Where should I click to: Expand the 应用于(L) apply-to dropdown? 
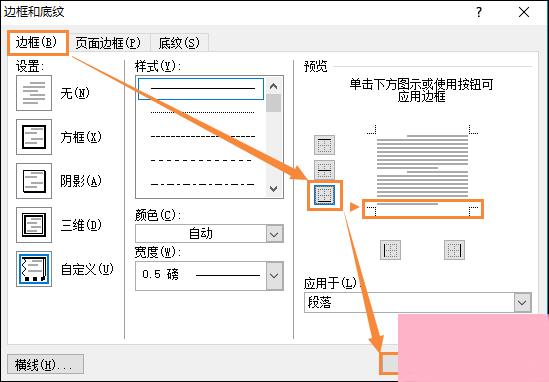(522, 302)
